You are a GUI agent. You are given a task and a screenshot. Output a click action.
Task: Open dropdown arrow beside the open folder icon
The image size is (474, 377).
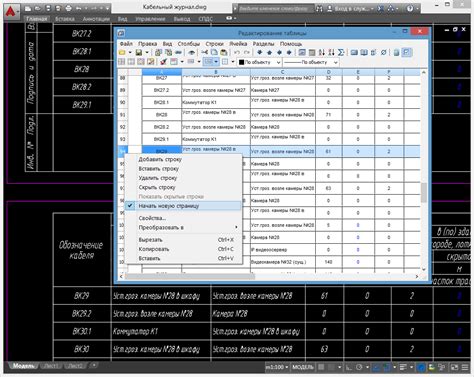click(130, 53)
